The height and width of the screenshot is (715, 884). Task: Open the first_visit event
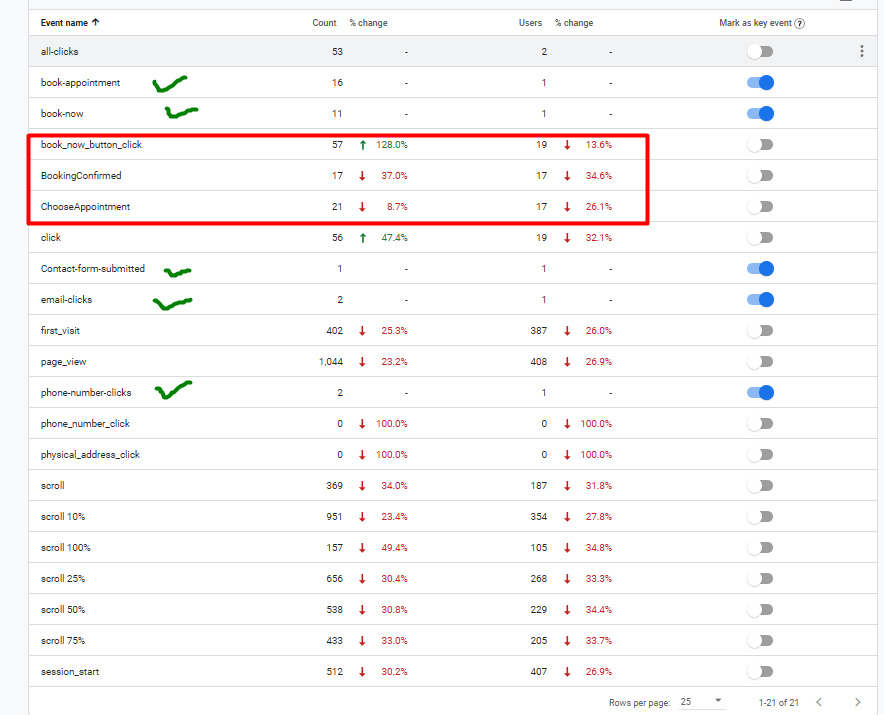60,330
